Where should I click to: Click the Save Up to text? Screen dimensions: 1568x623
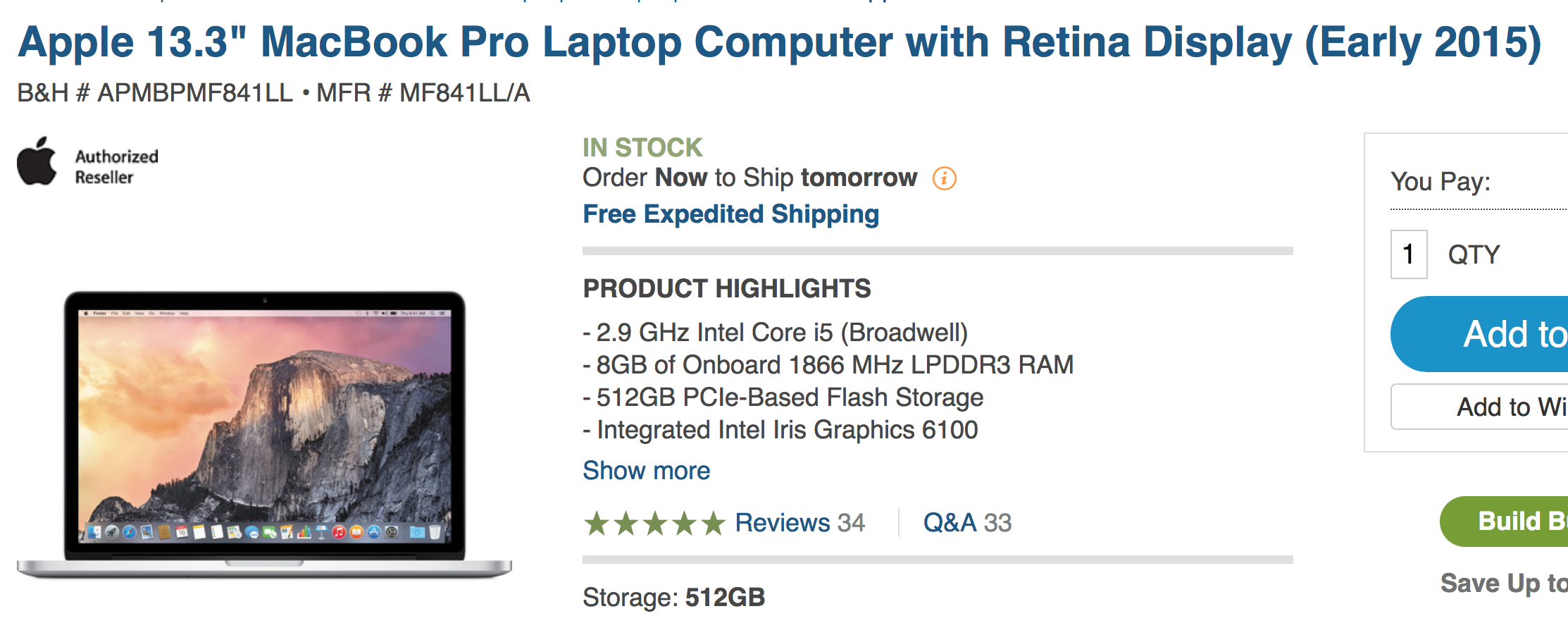tap(1503, 584)
